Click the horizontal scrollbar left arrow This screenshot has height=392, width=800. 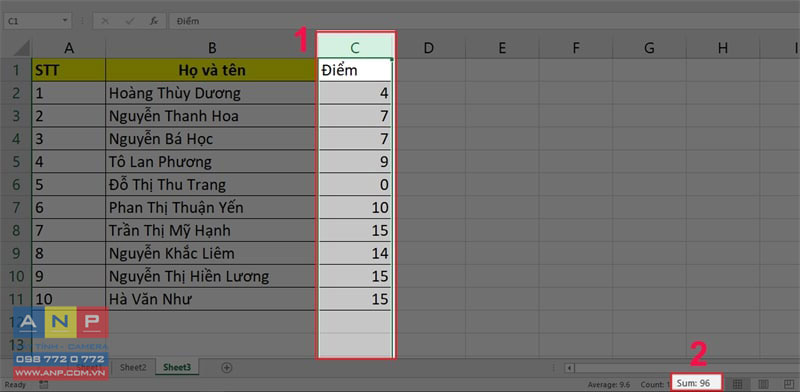tap(570, 368)
